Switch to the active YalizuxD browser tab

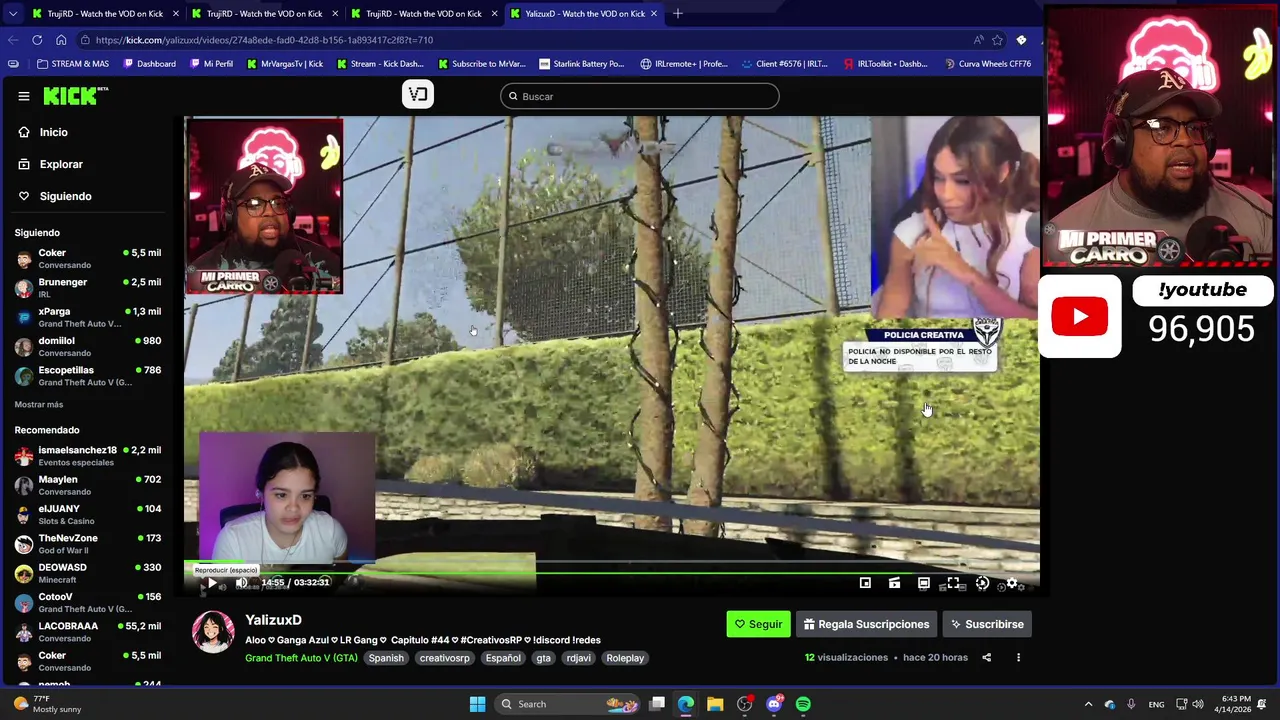[x=585, y=14]
